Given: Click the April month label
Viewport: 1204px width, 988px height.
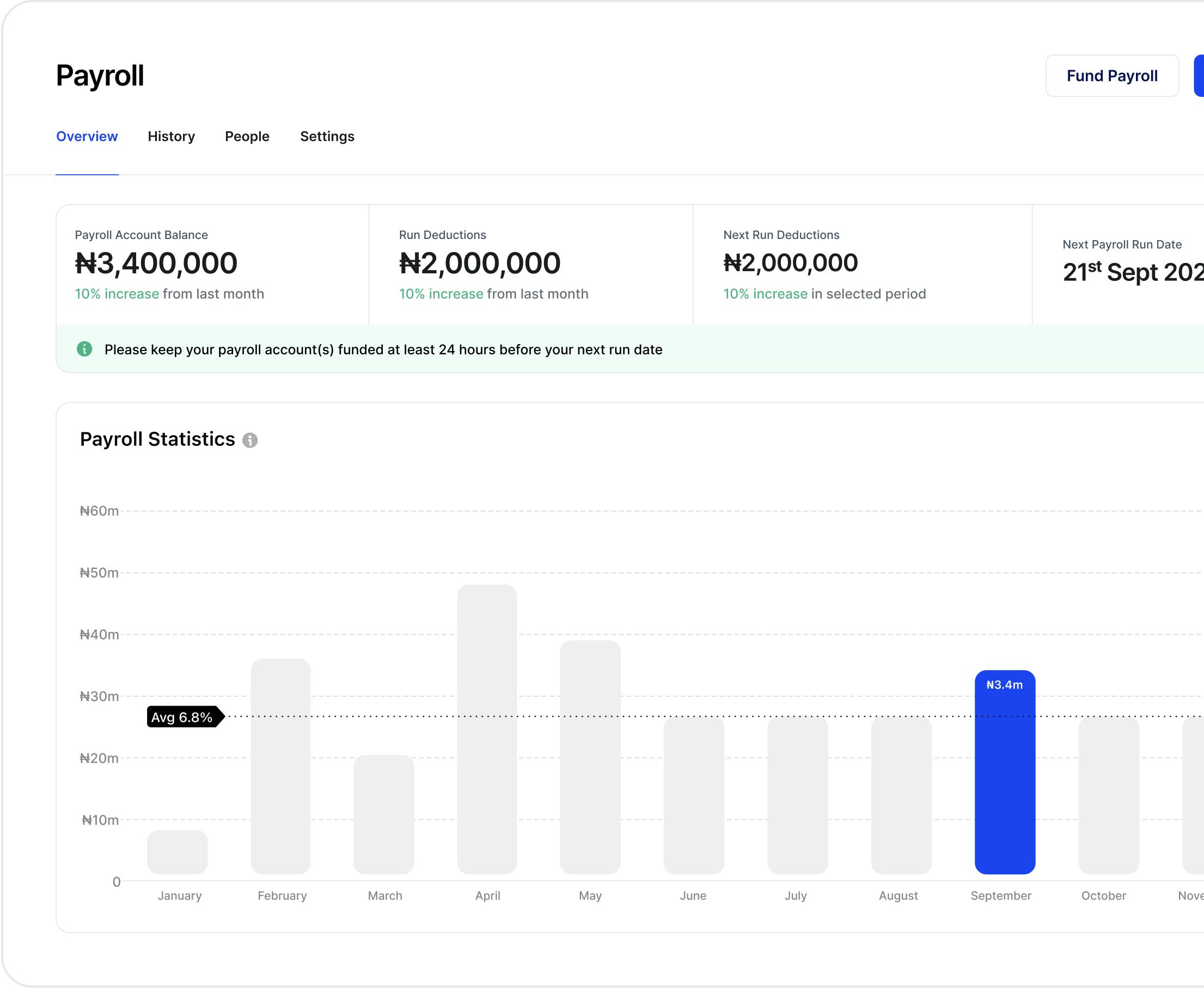Looking at the screenshot, I should [488, 896].
